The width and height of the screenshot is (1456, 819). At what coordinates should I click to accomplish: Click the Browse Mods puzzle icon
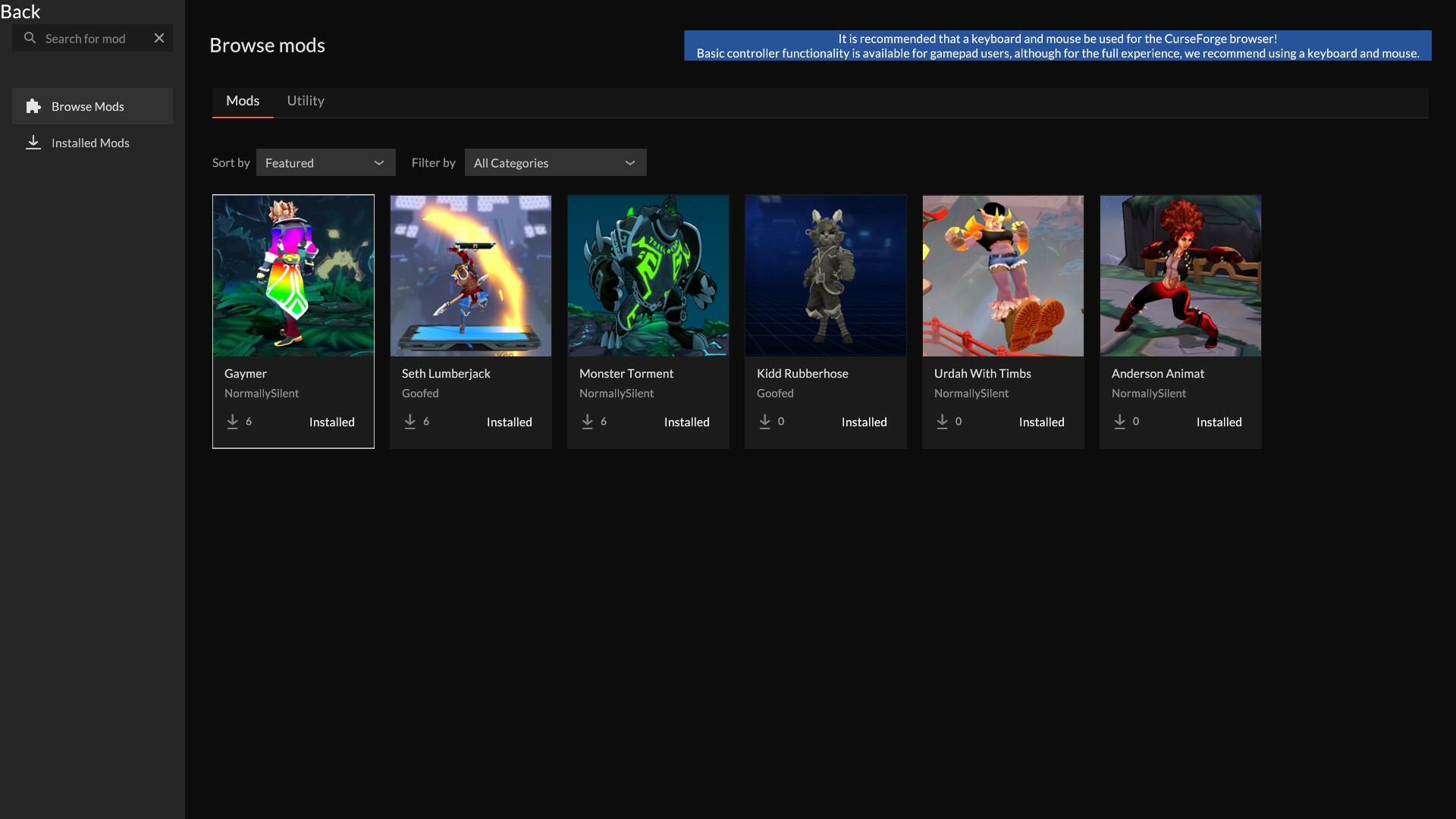point(33,106)
